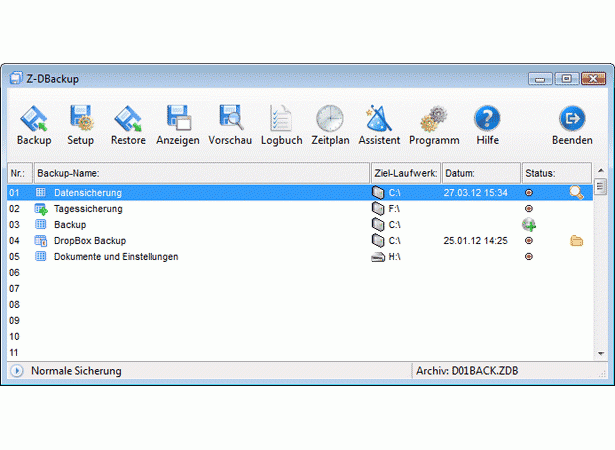Click the vertical scrollbar thumb

click(600, 187)
